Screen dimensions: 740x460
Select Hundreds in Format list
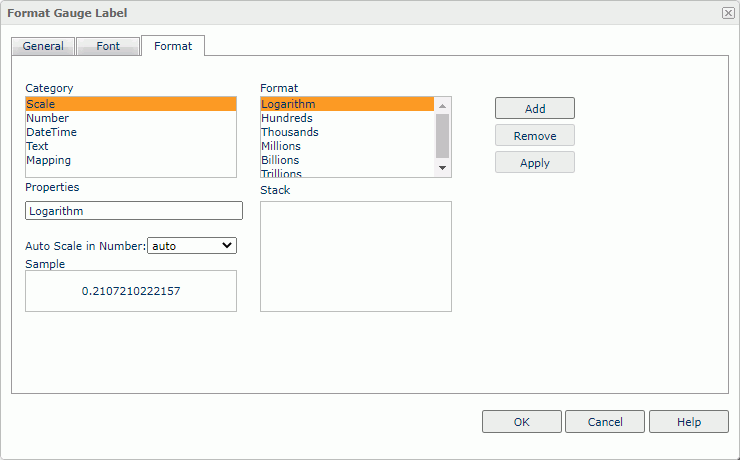coord(287,118)
